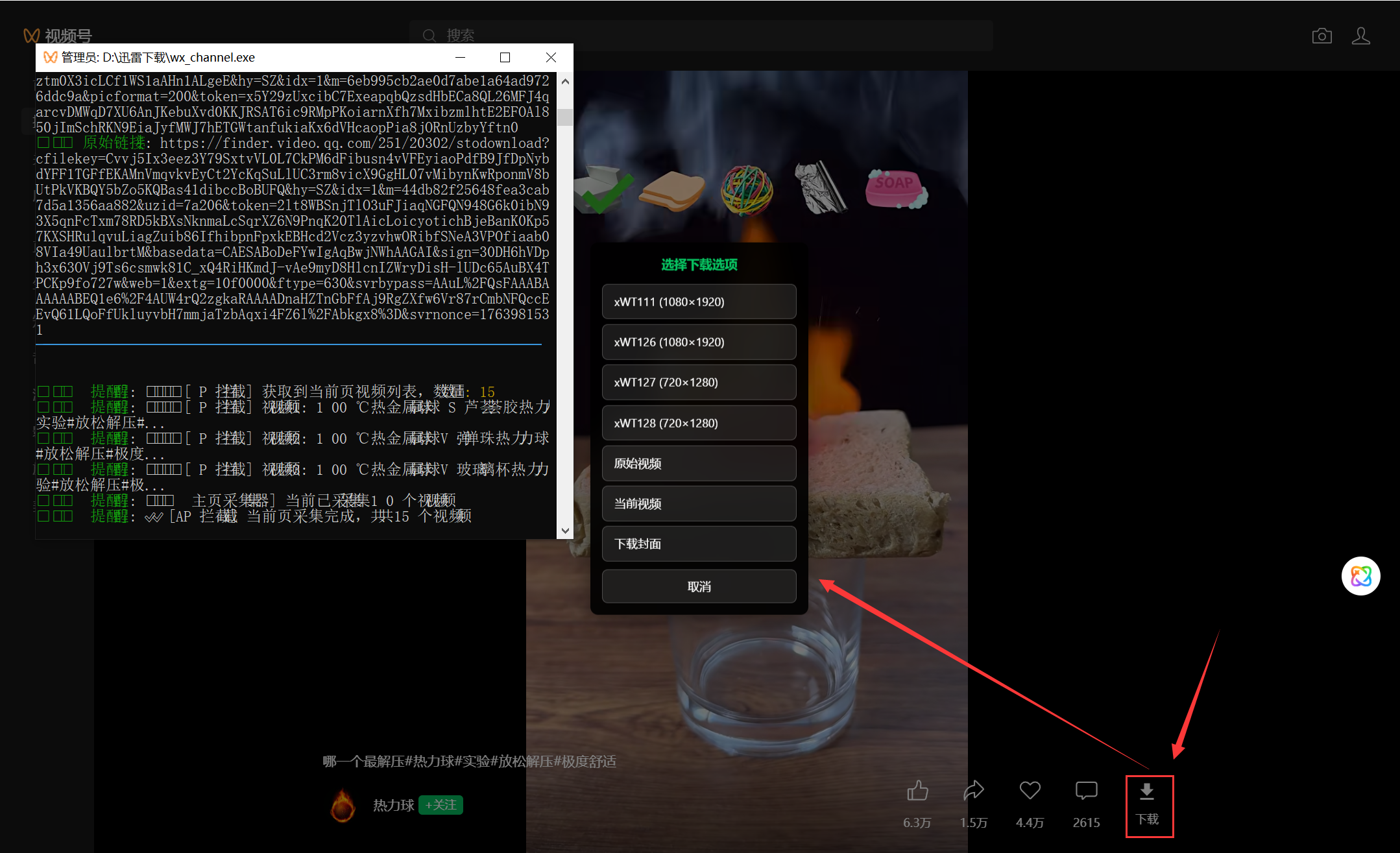This screenshot has height=853, width=1400.
Task: Click the heart favorite icon
Action: coord(1030,791)
